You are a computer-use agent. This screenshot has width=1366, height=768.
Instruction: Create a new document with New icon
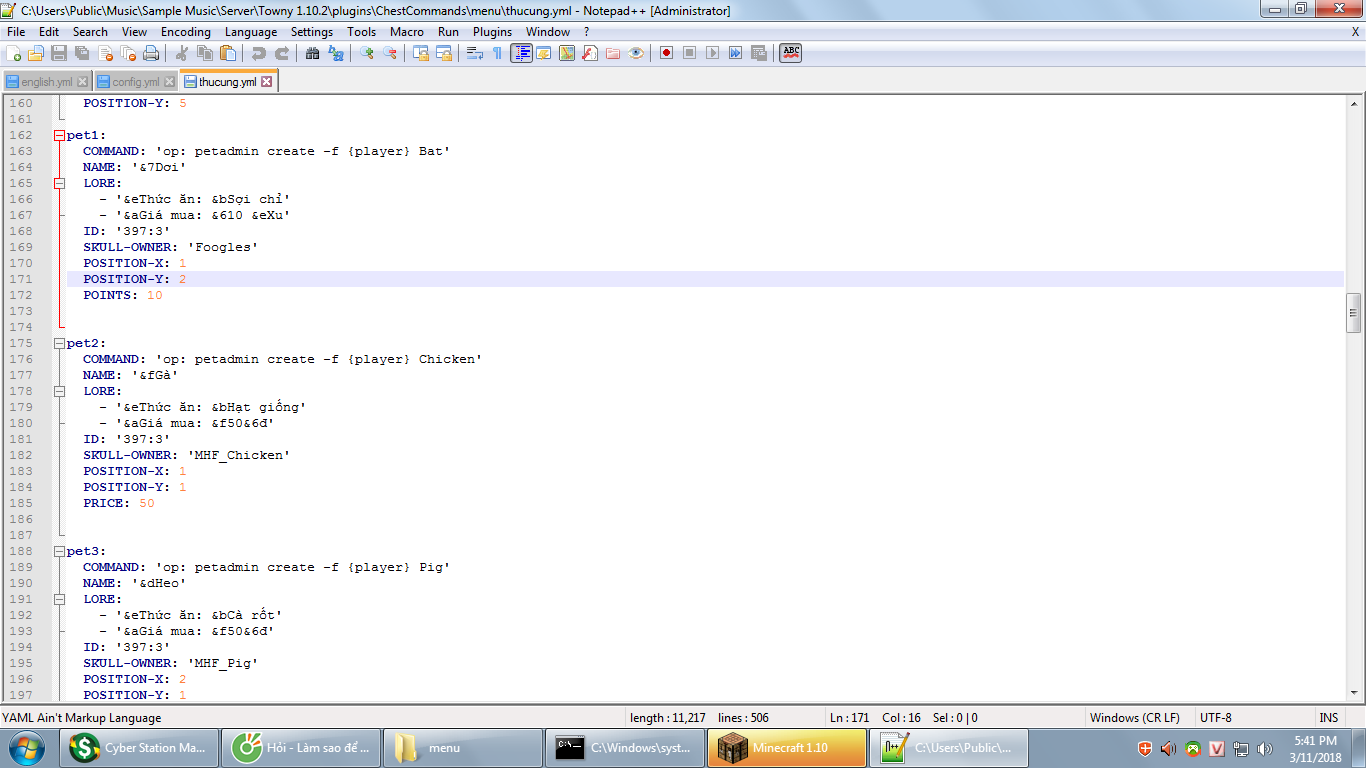click(13, 53)
